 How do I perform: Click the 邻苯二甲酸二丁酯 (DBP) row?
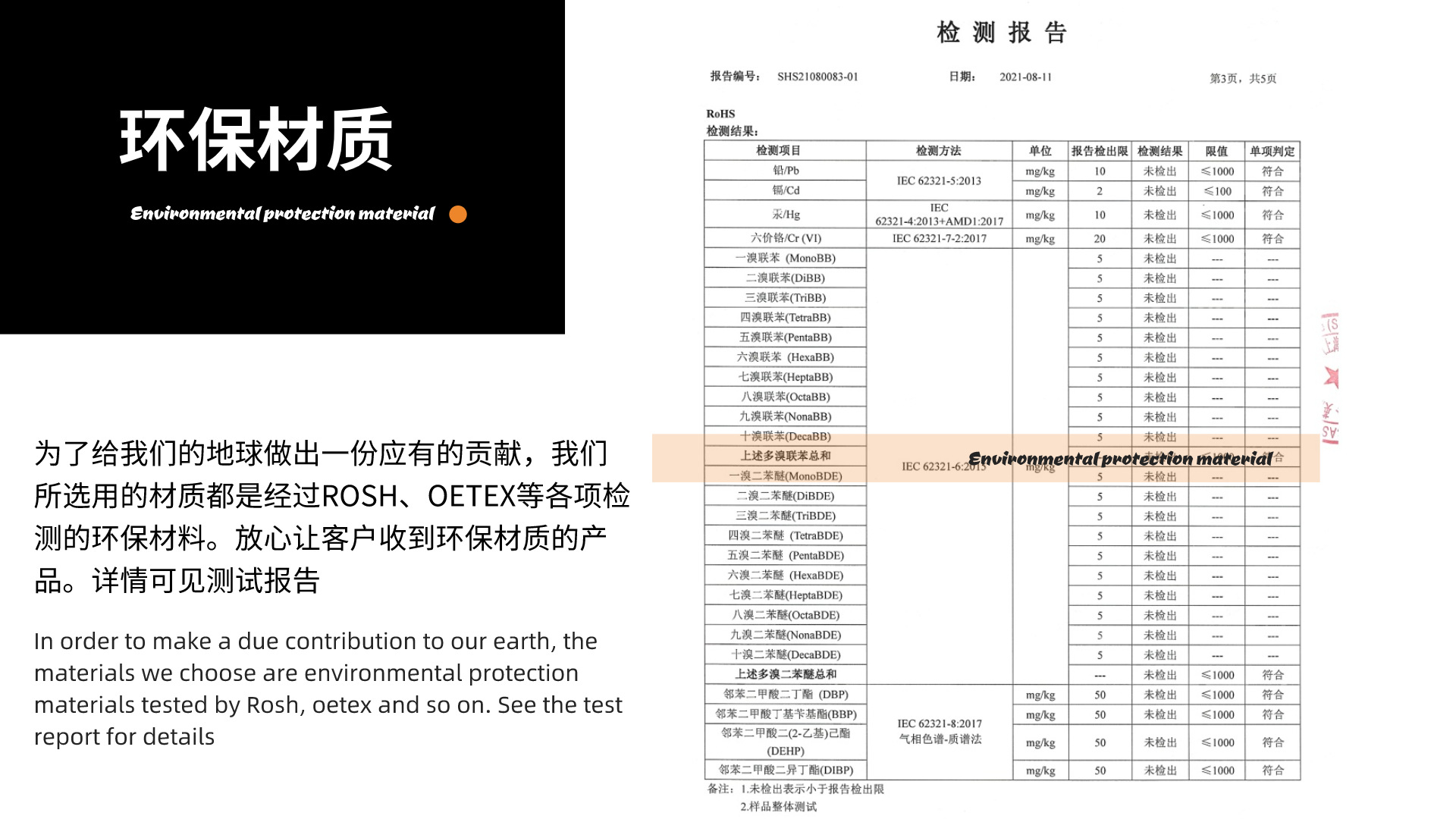(x=786, y=694)
